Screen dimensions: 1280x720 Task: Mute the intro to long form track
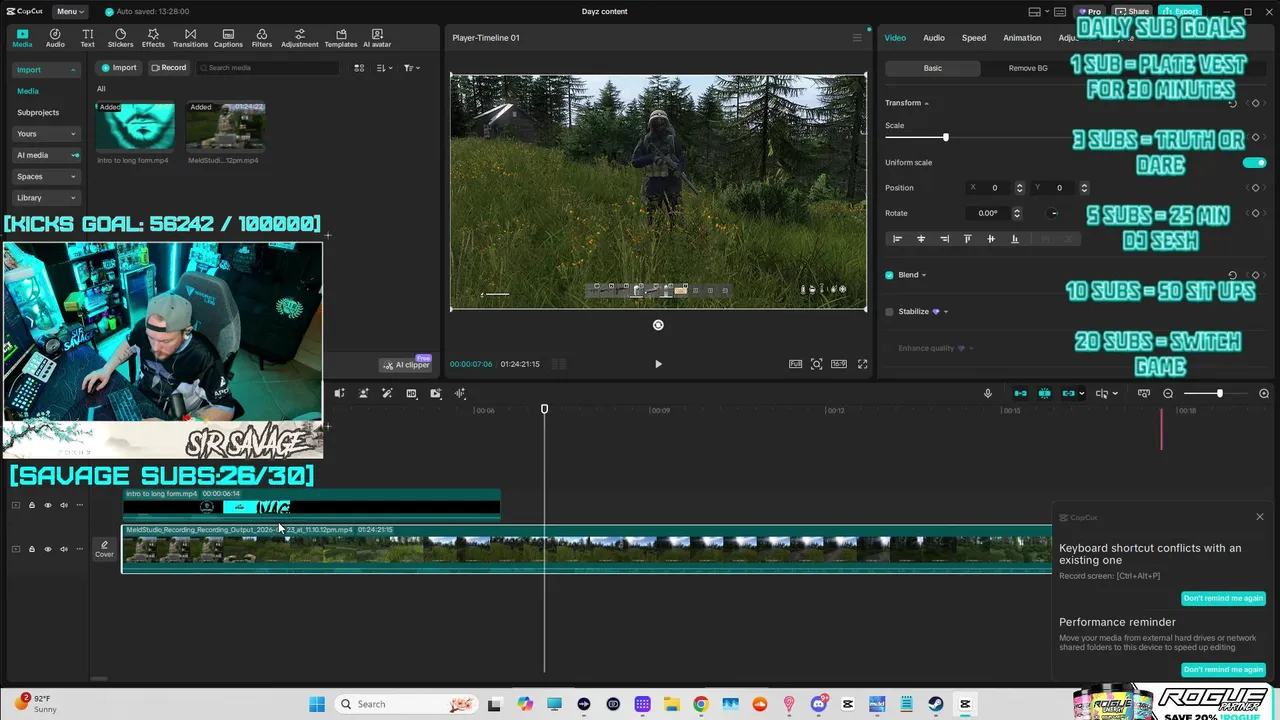point(64,505)
